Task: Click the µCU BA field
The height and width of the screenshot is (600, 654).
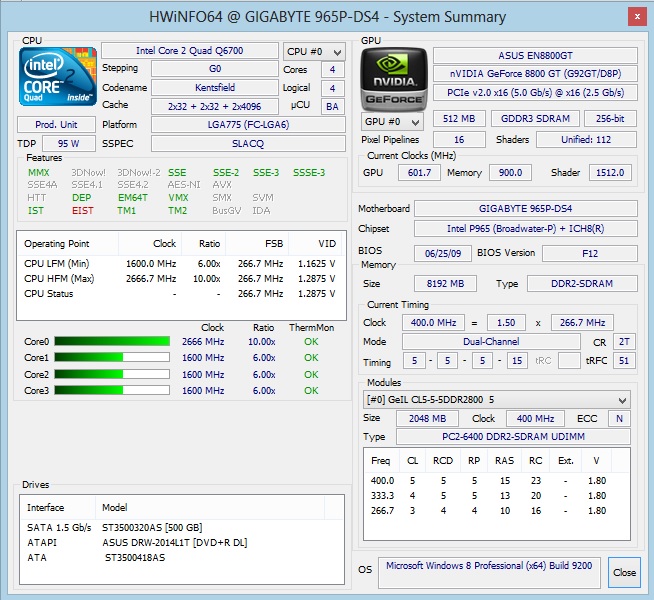Action: click(332, 107)
